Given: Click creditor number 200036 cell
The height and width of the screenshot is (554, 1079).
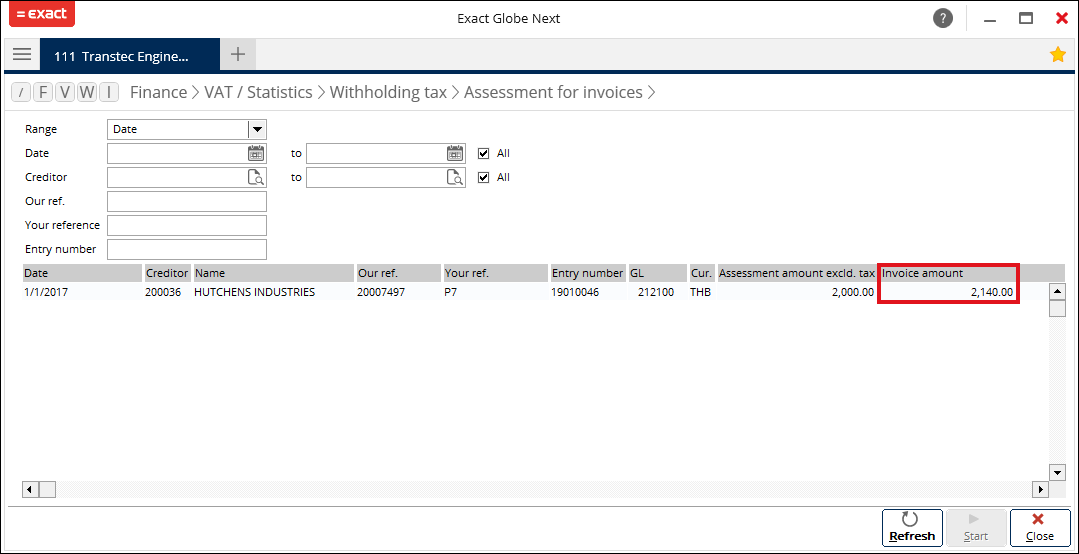Looking at the screenshot, I should click(x=163, y=292).
